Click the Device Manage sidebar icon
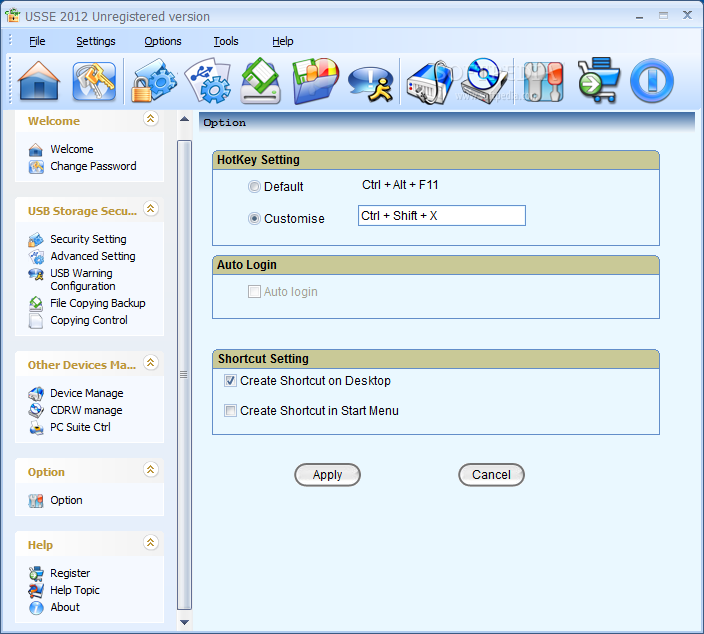 point(36,394)
